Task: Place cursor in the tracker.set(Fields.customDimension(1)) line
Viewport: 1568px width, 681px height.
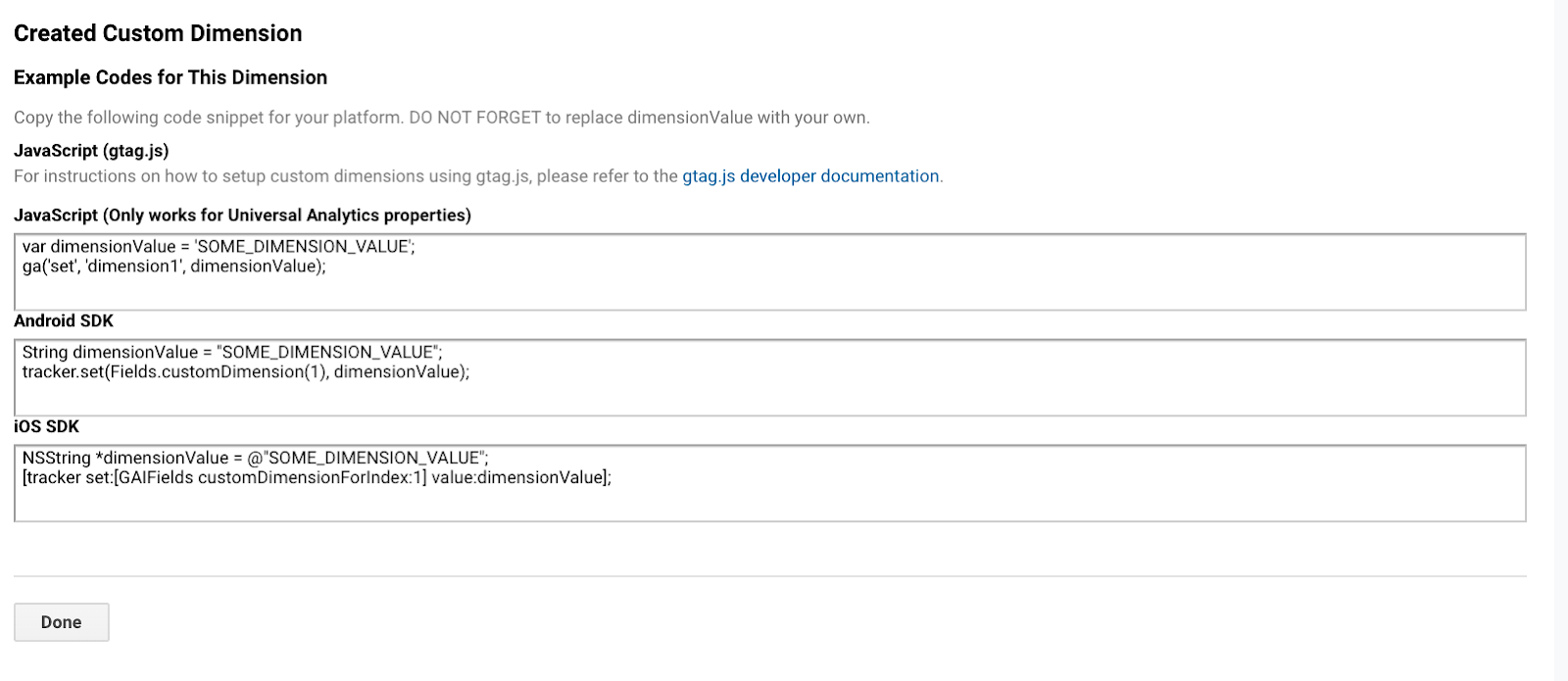Action: pos(246,372)
